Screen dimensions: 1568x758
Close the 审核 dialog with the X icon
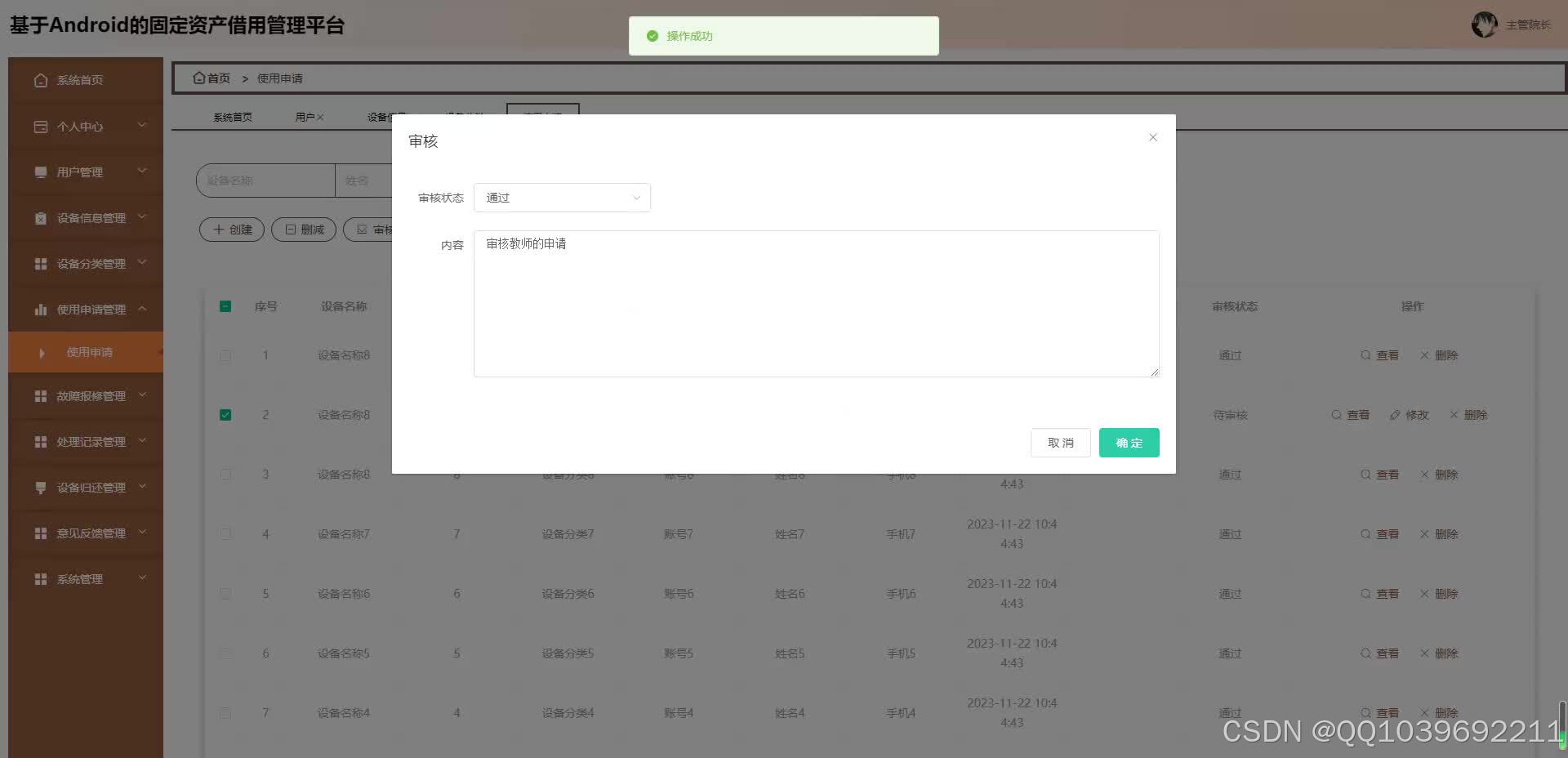[x=1153, y=137]
